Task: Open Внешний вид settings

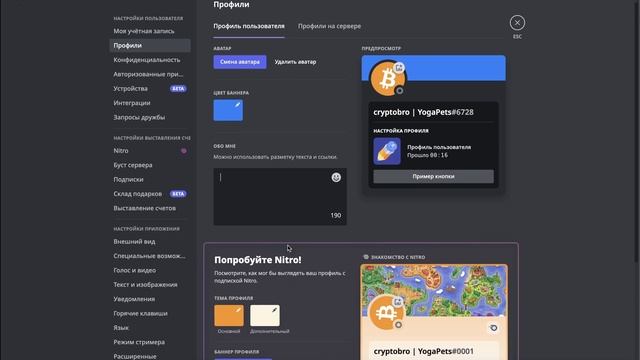Action: pyautogui.click(x=150, y=242)
